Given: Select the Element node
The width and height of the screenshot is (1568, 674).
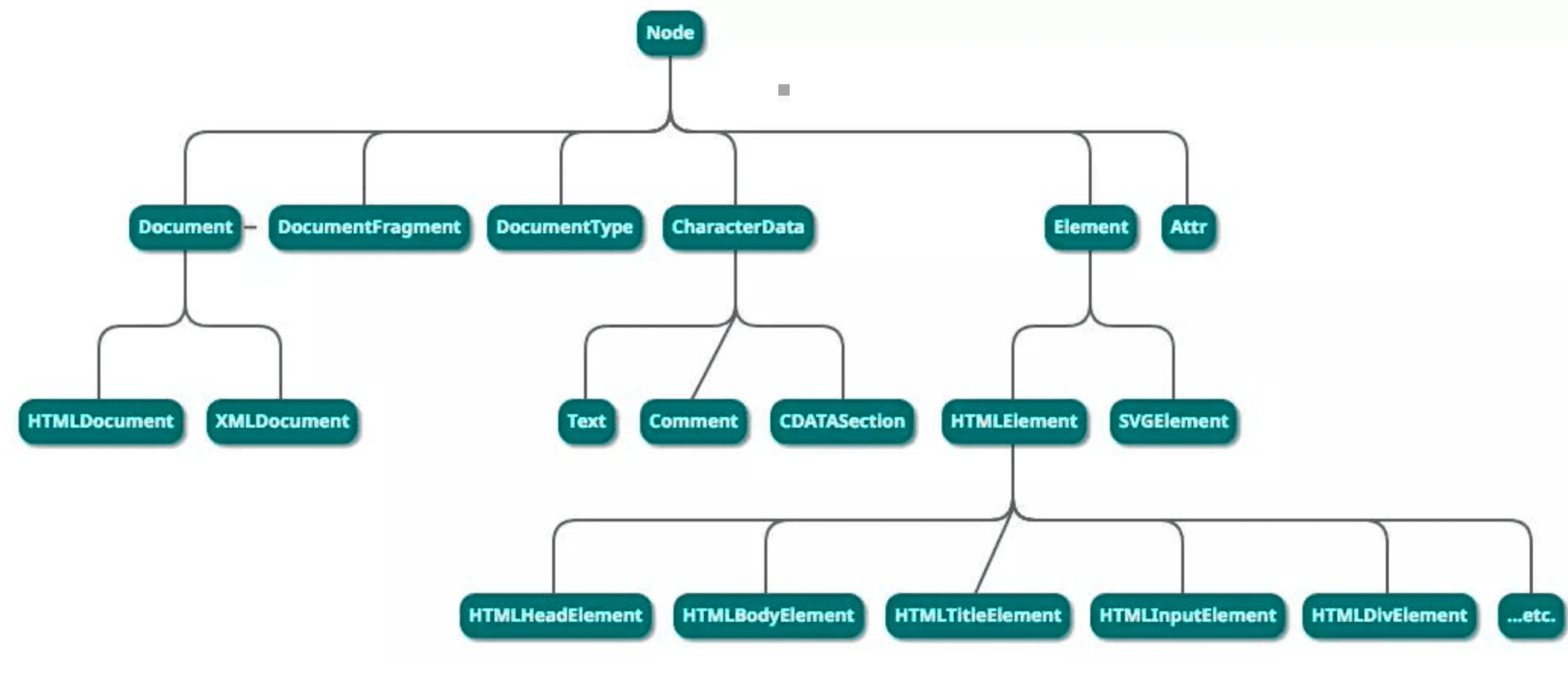Looking at the screenshot, I should pos(1090,227).
